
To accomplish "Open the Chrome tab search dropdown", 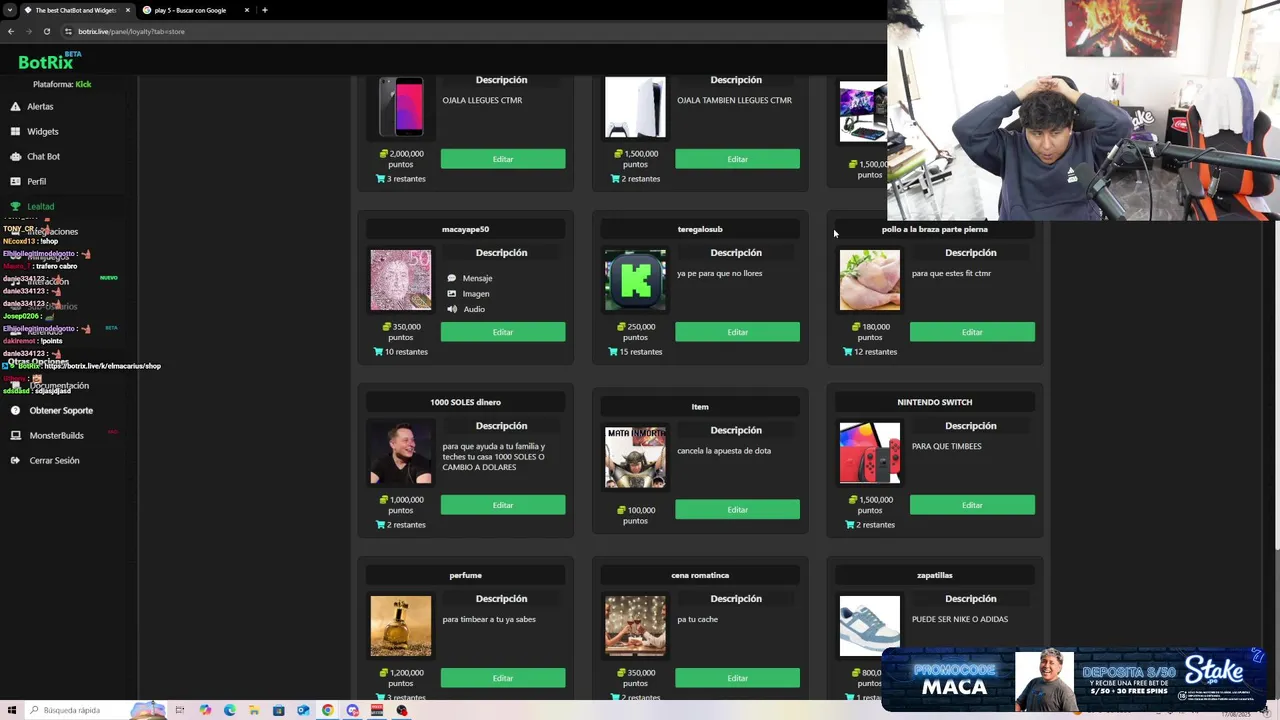I will point(10,10).
